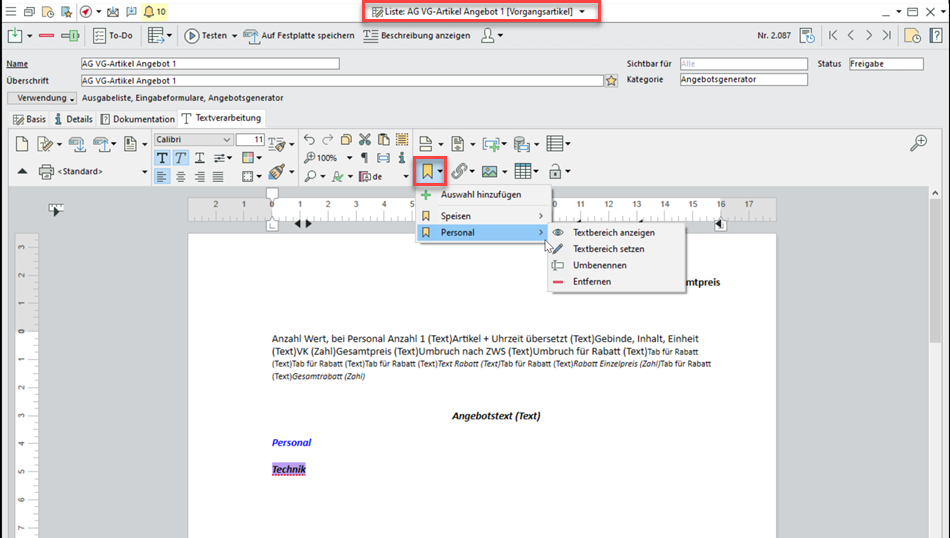This screenshot has width=950, height=538.
Task: Expand the Verwendung dropdown button
Action: (x=42, y=98)
